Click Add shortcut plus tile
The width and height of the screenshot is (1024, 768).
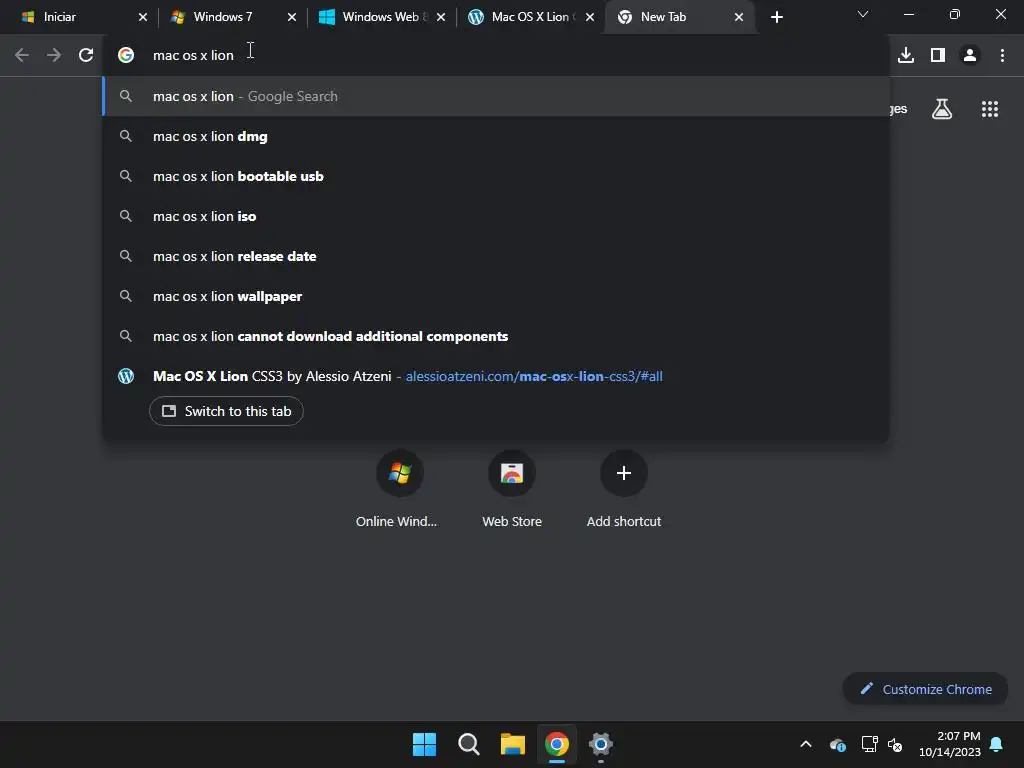[x=624, y=490]
